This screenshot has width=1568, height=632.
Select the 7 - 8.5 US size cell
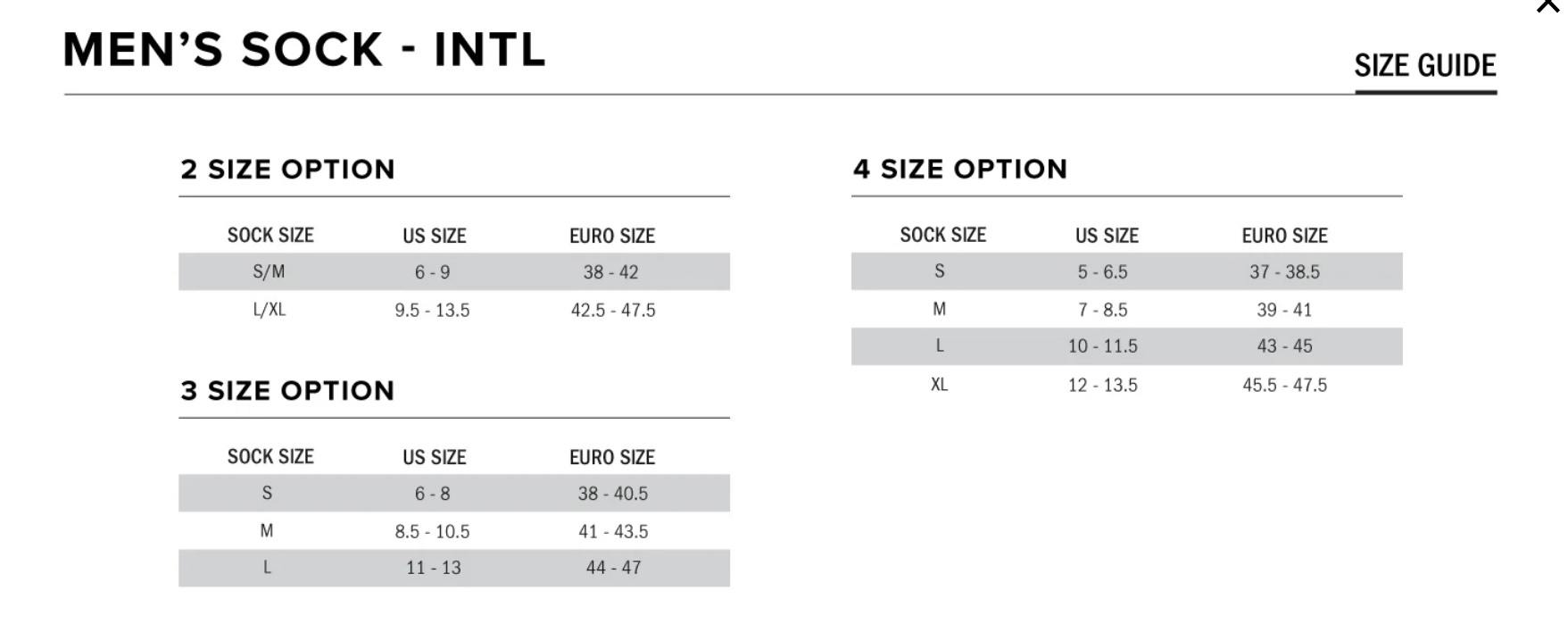tap(1103, 311)
